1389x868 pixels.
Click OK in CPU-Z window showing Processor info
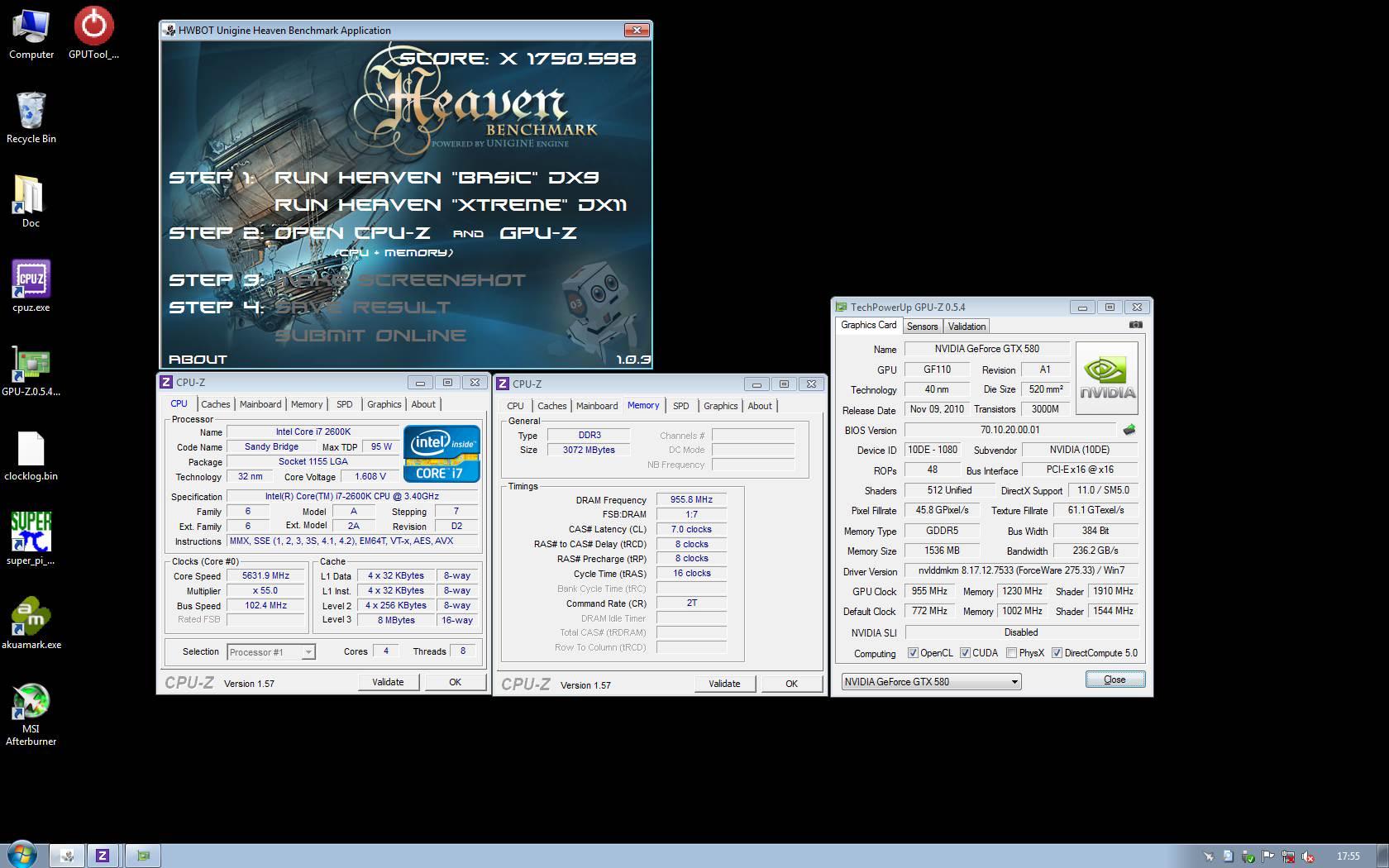[455, 682]
